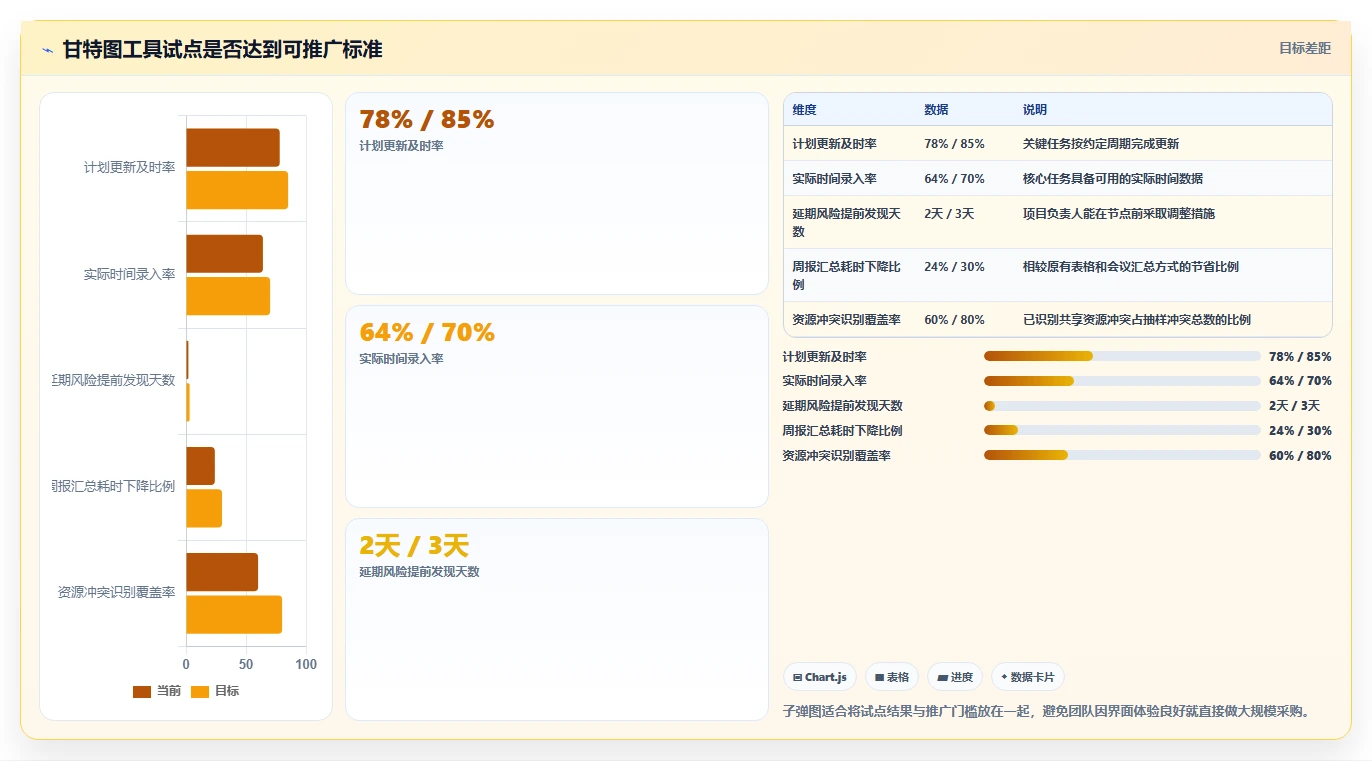Select the 64% / 70% data card
This screenshot has width=1372, height=761.
click(557, 407)
